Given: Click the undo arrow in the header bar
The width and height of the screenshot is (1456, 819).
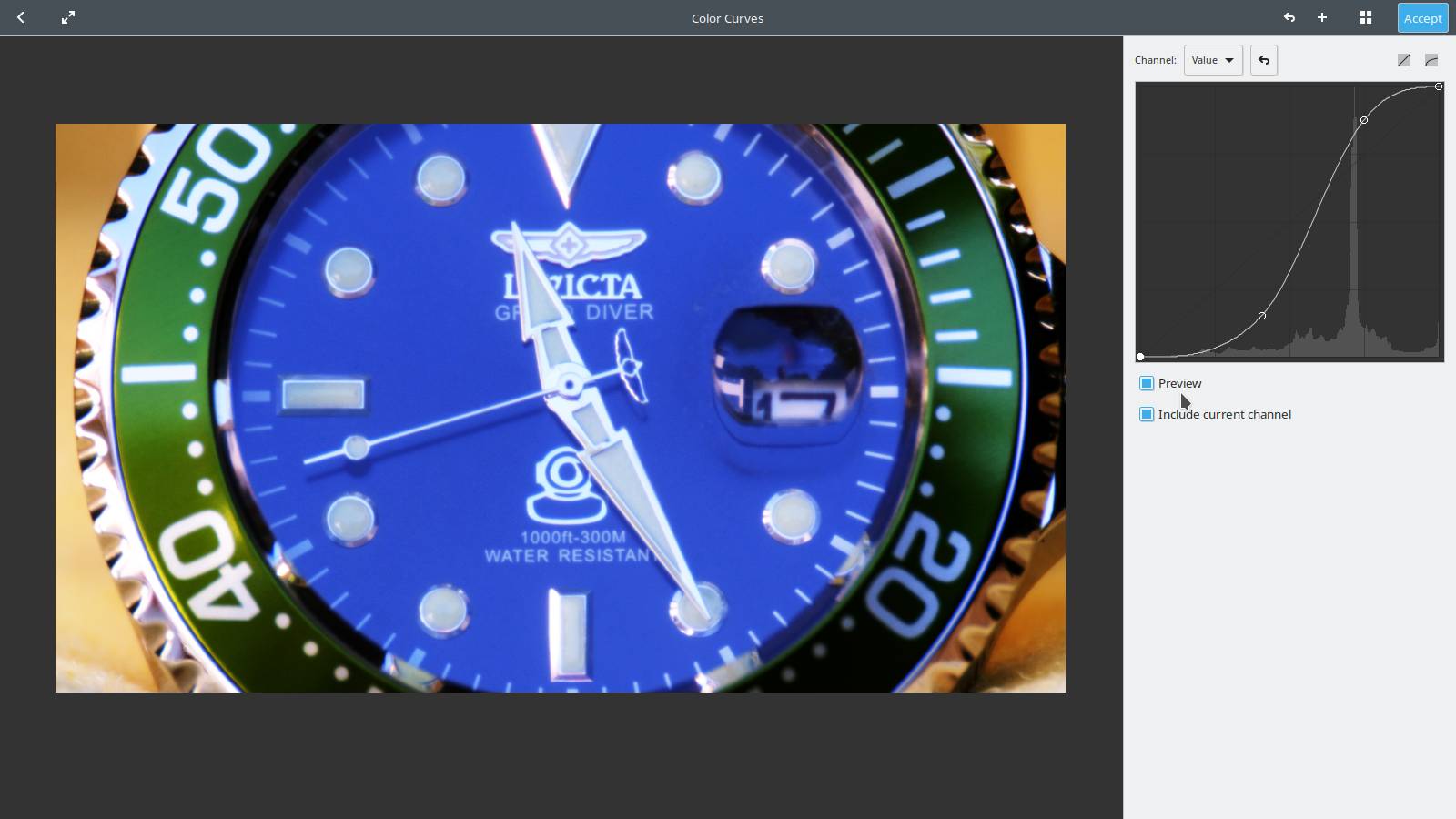Looking at the screenshot, I should (1289, 17).
